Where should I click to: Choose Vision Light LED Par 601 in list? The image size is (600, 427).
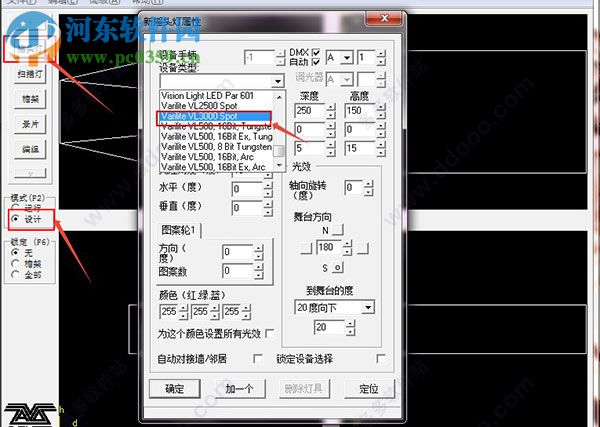pos(216,96)
